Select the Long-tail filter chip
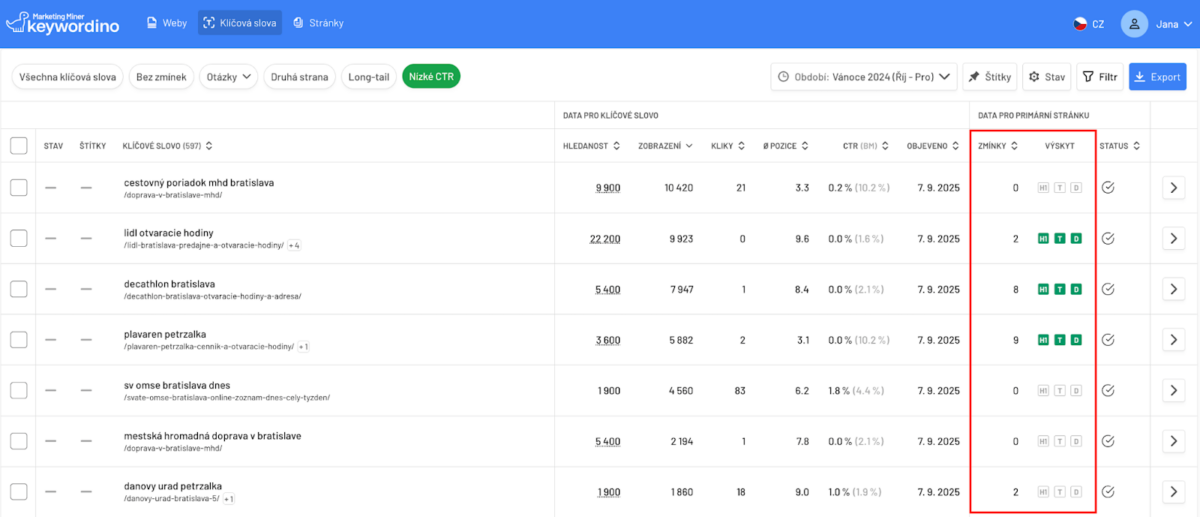The image size is (1200, 517). coord(368,77)
